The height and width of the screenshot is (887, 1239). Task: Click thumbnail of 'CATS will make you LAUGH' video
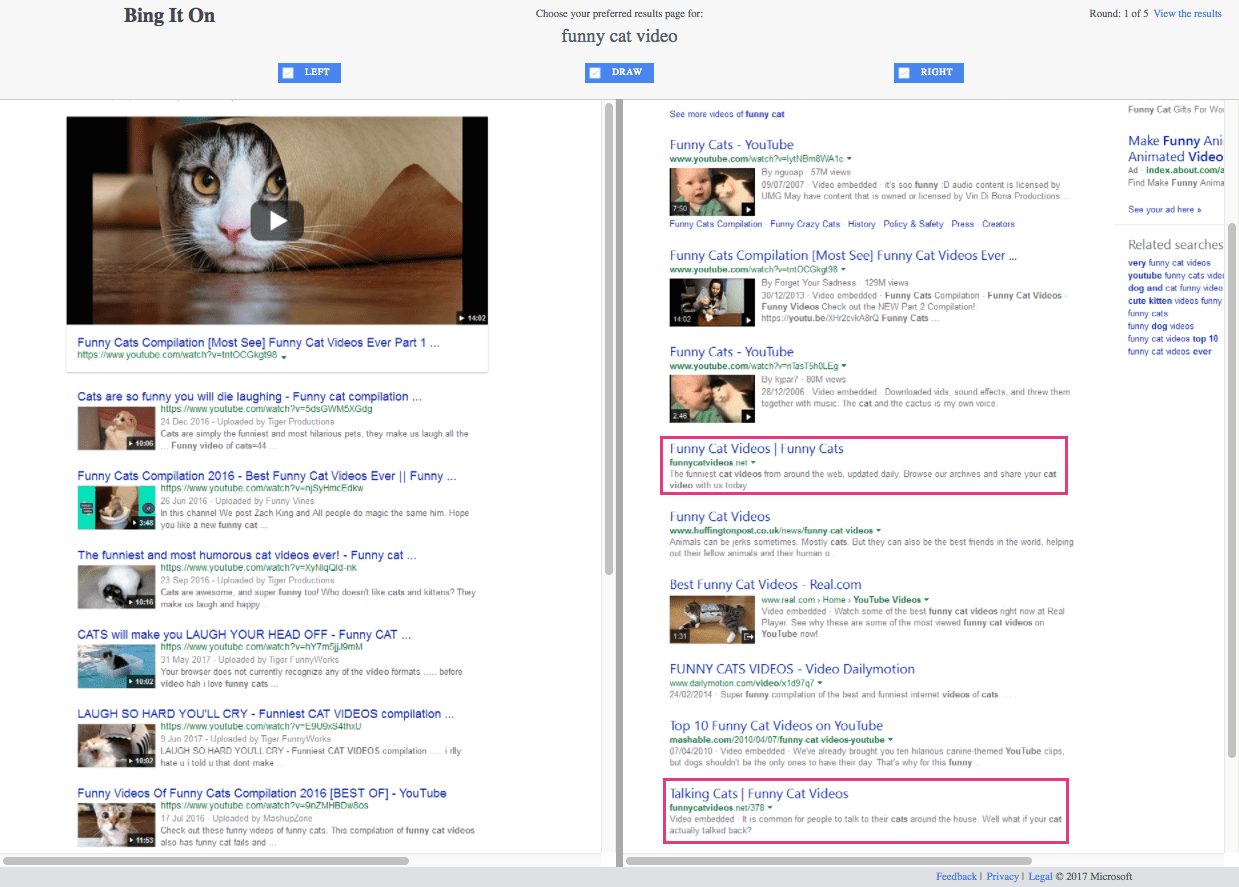point(116,666)
